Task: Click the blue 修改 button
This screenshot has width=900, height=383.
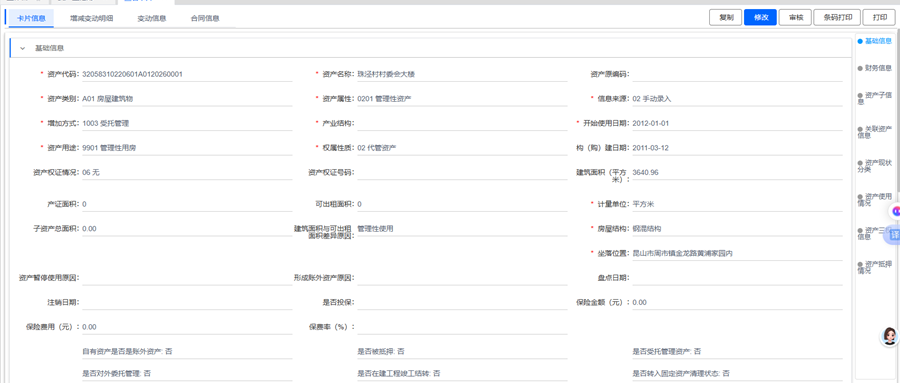Action: 761,17
